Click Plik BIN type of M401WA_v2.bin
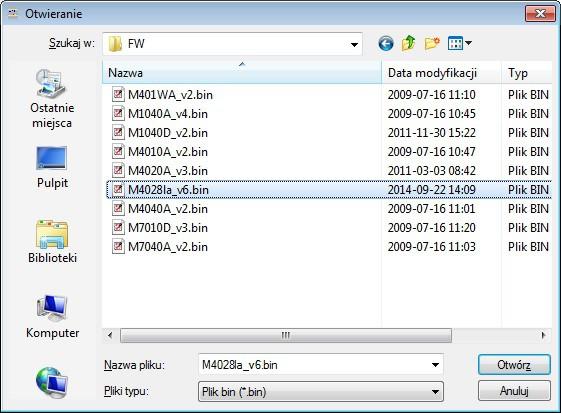Image resolution: width=561 pixels, height=413 pixels. pyautogui.click(x=528, y=95)
